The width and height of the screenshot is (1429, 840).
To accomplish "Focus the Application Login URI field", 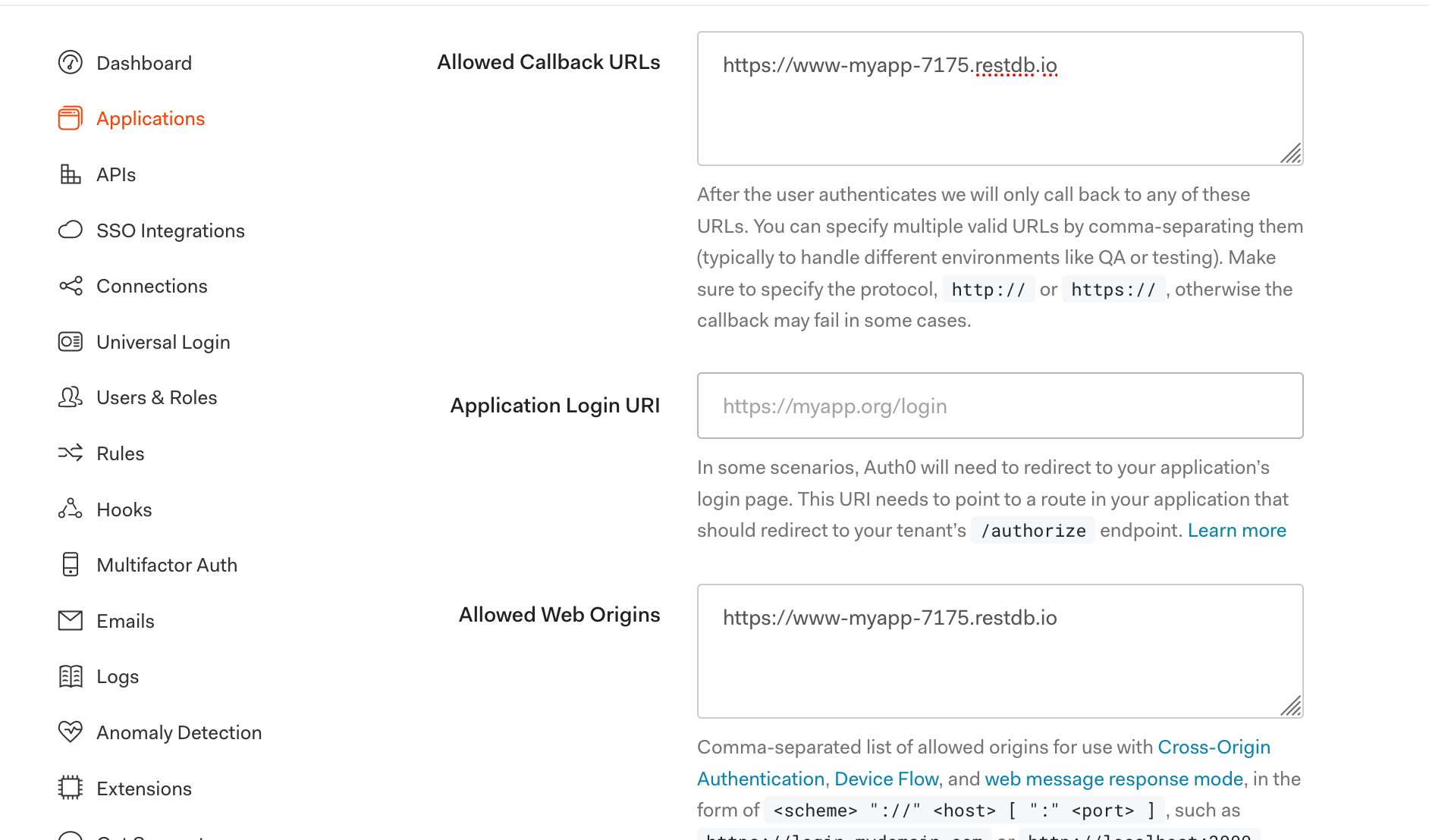I will (1000, 406).
